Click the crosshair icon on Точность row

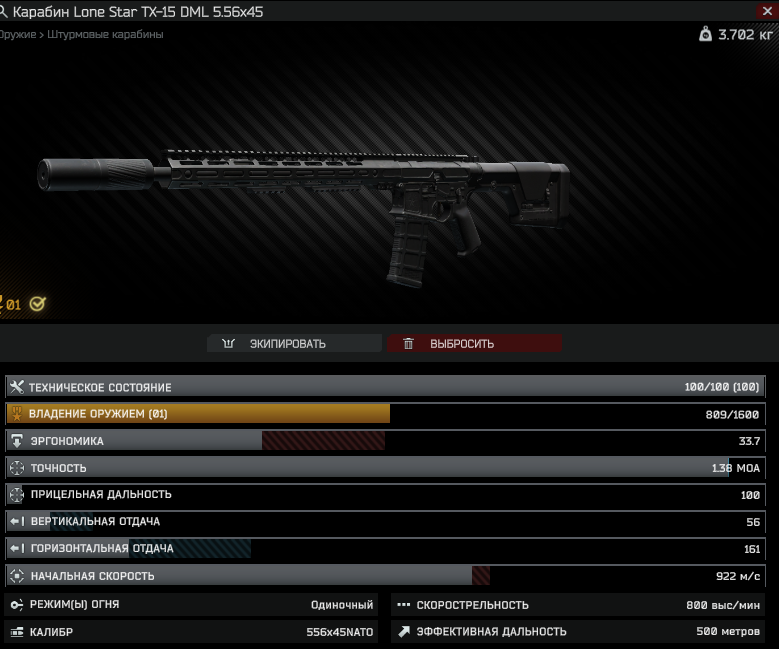17,468
